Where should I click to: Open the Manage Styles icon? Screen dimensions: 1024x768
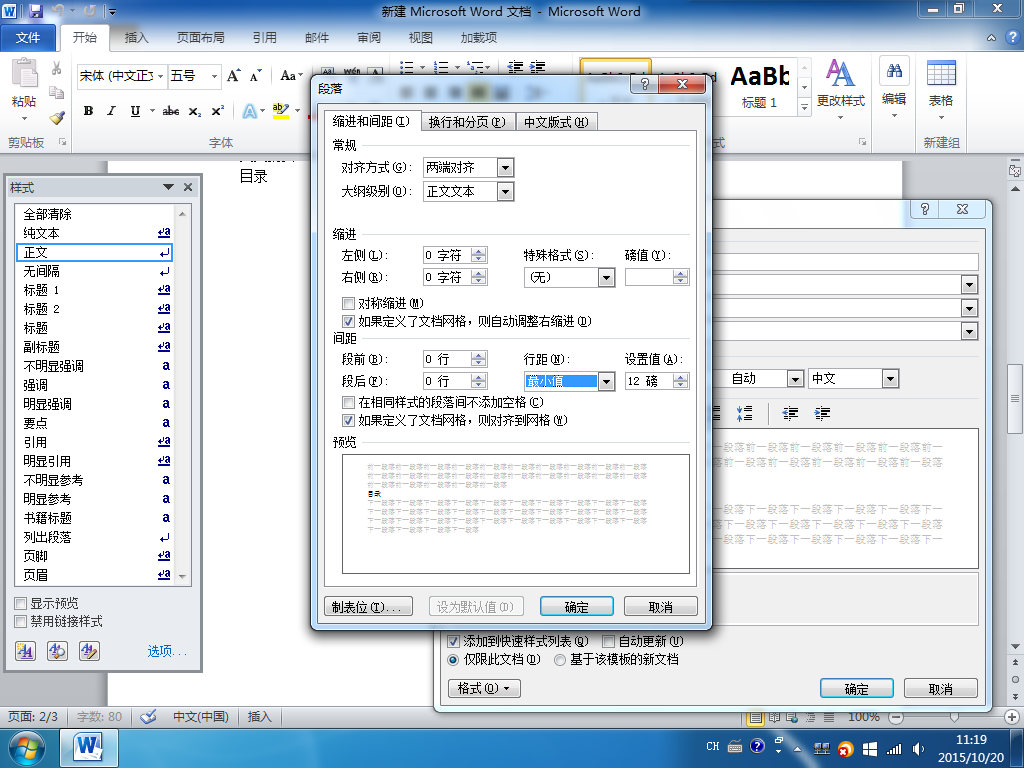point(89,650)
